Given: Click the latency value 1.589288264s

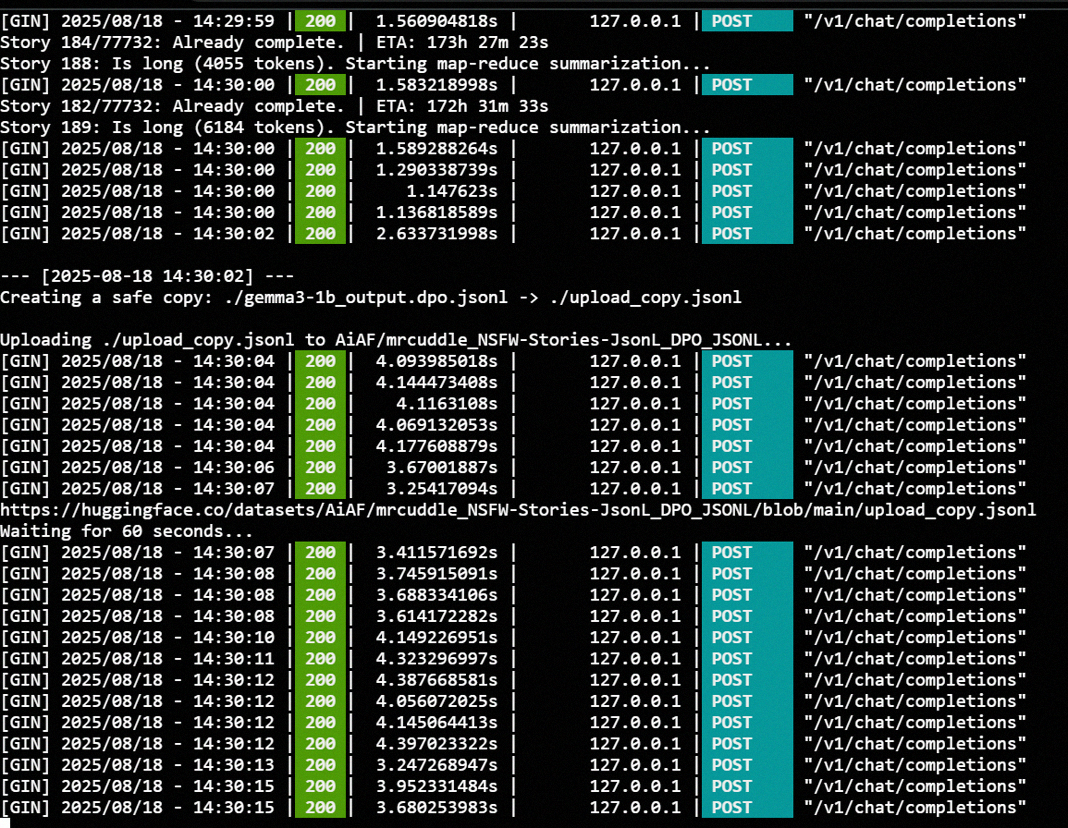Looking at the screenshot, I should pos(437,148).
